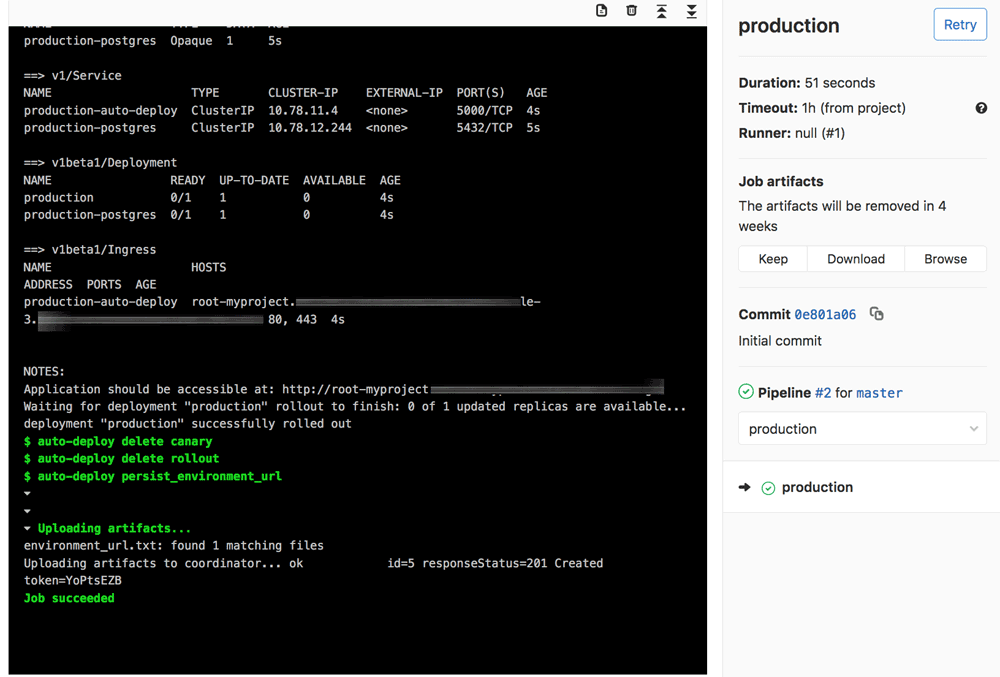
Task: Click green check icon beside production job
Action: 768,488
